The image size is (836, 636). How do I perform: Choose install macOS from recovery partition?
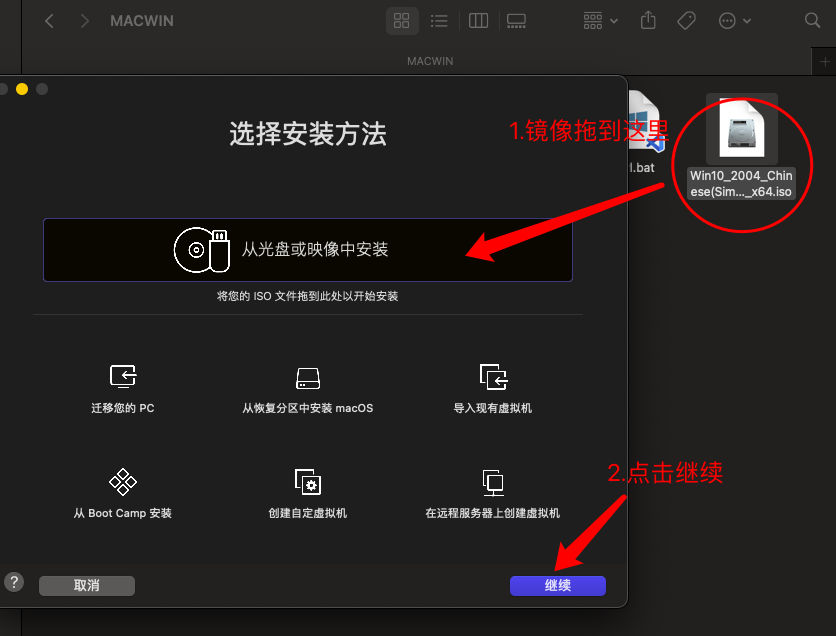308,389
